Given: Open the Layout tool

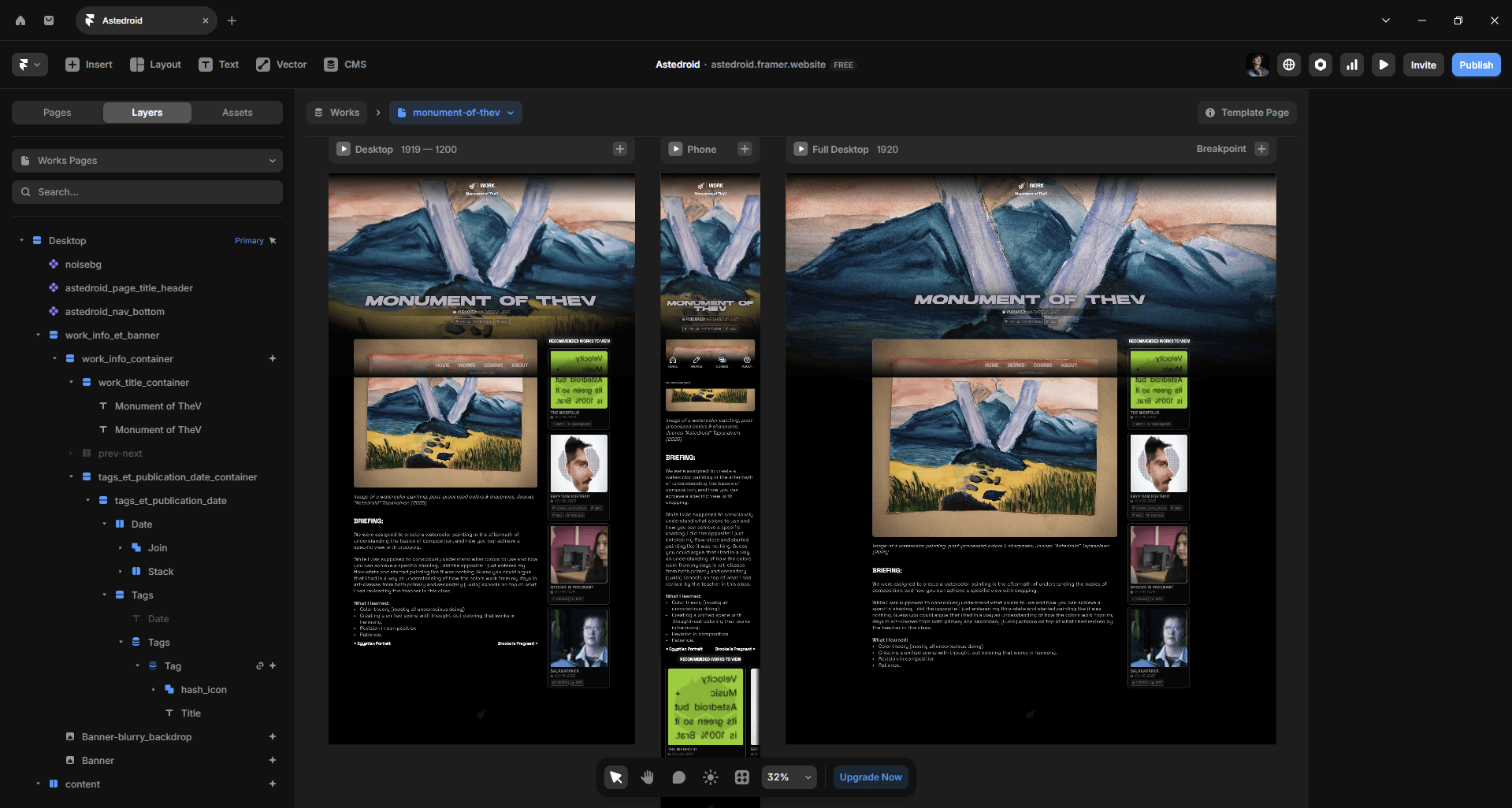Looking at the screenshot, I should click(155, 65).
